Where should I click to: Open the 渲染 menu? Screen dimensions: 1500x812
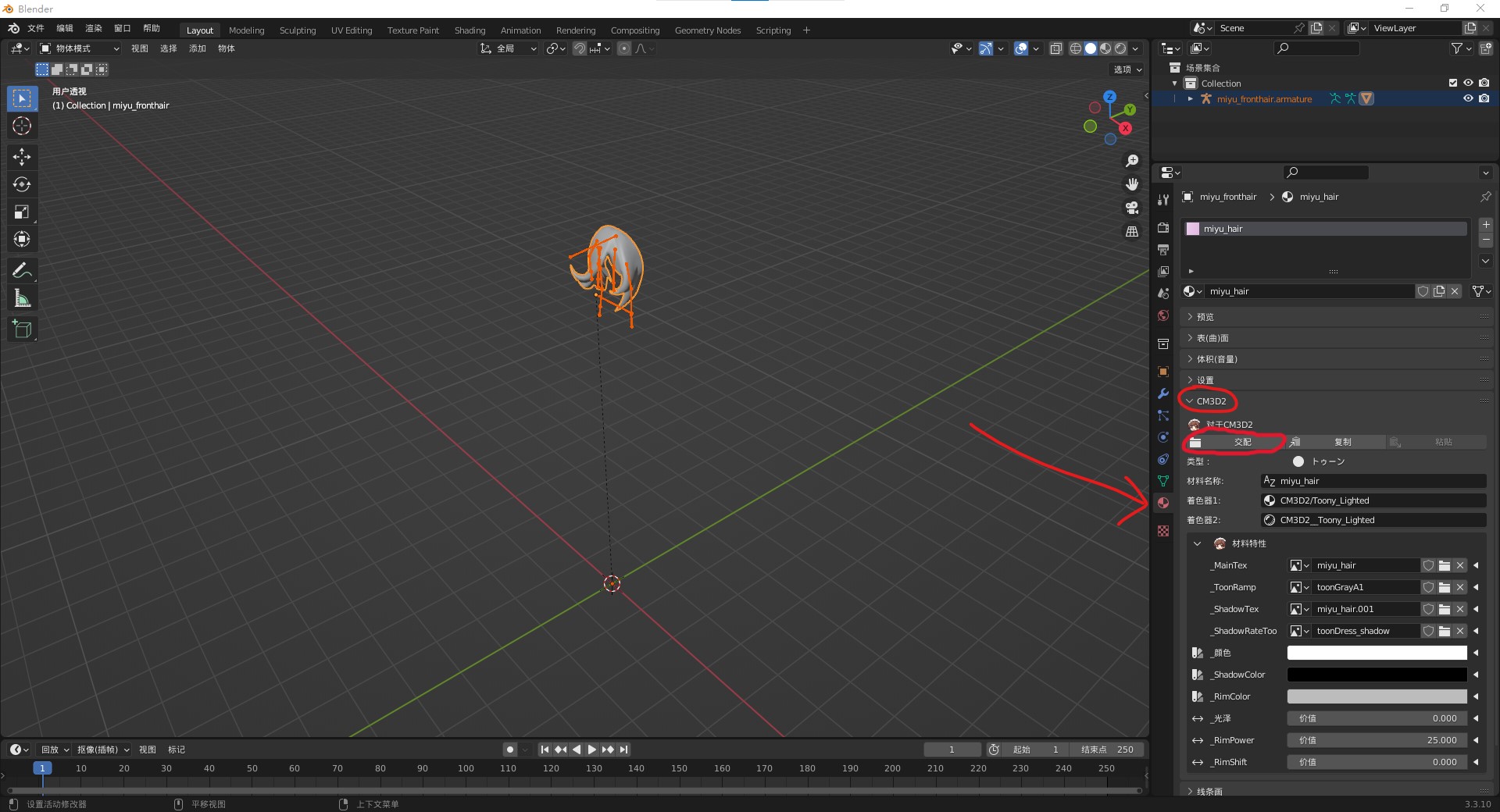click(94, 28)
